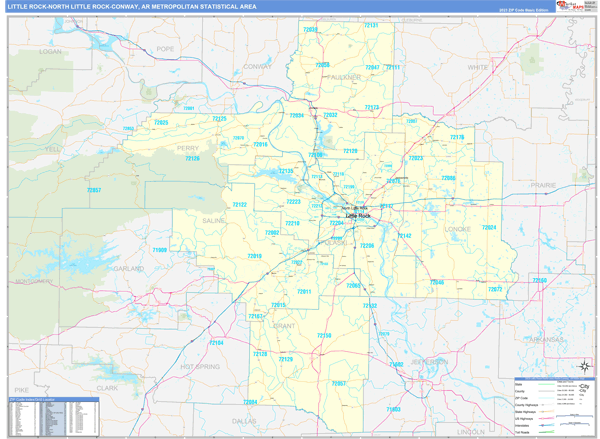Click ZIP code 72086
600x439 pixels.
tap(448, 178)
